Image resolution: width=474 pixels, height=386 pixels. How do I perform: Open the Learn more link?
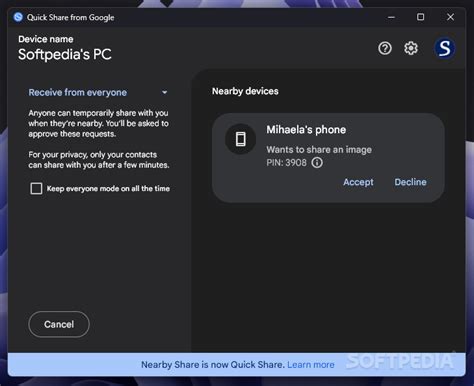pos(311,365)
